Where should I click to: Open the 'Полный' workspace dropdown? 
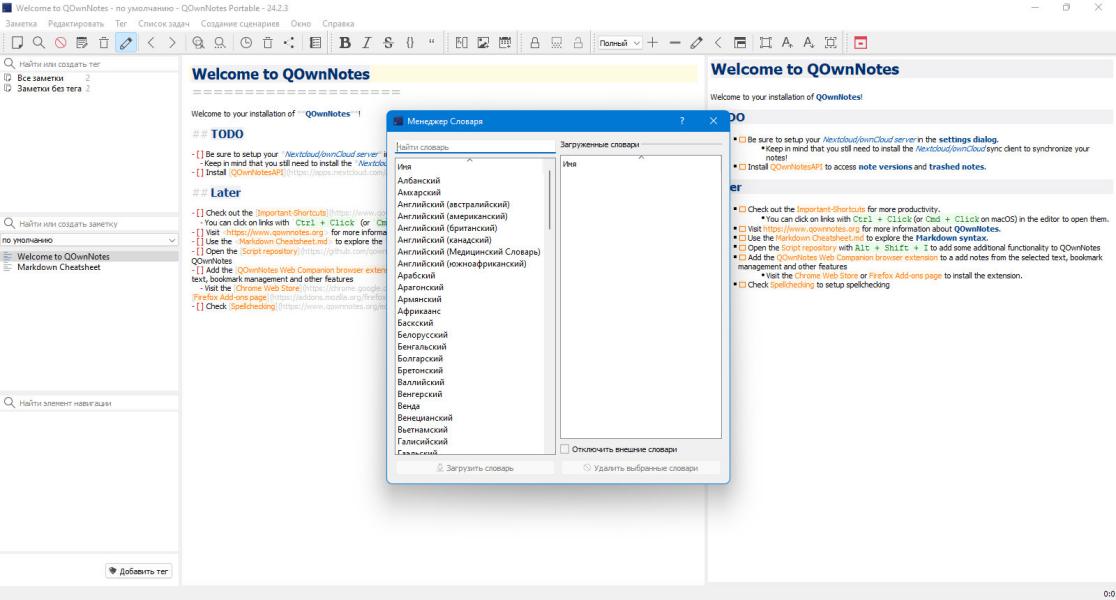619,43
